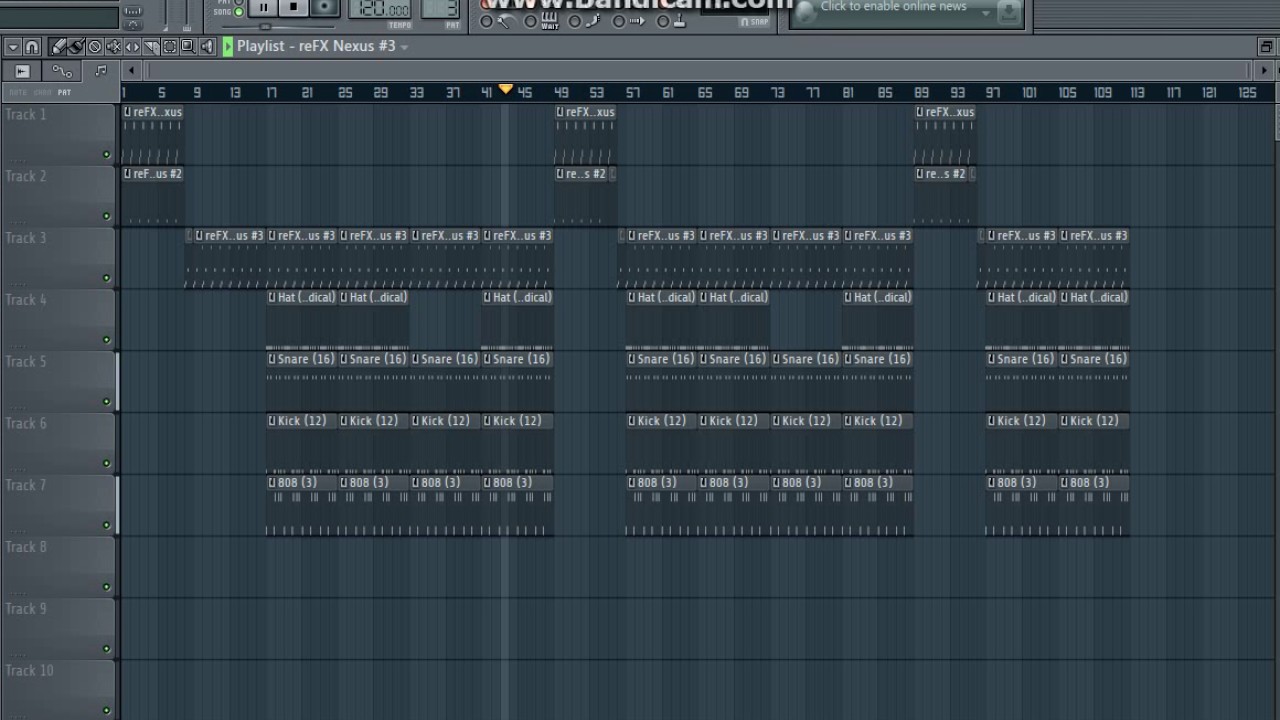The image size is (1280, 720).
Task: Open the news panel dropdown arrow
Action: [985, 12]
